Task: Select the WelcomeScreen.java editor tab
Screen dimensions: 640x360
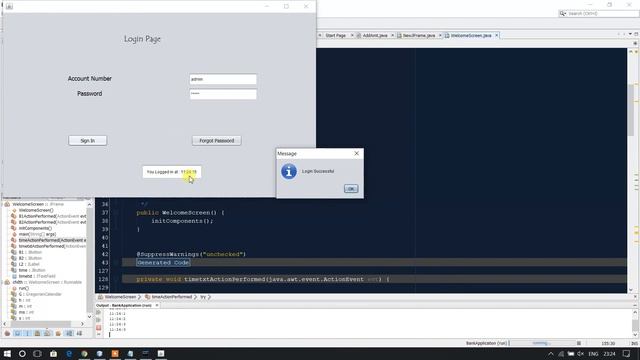Action: click(471, 36)
